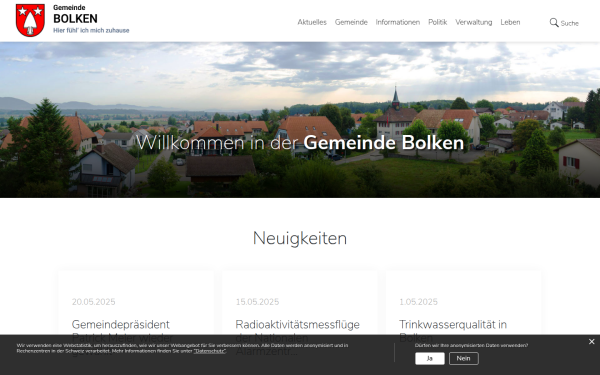Image resolution: width=600 pixels, height=375 pixels.
Task: Open the Datenschutz link in cookie banner
Action: tap(209, 351)
